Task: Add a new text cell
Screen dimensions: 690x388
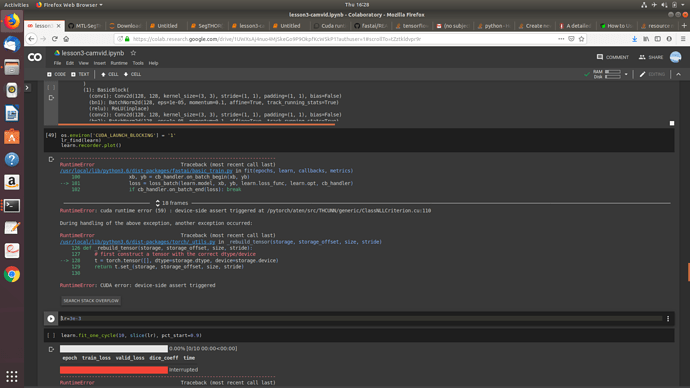Action: pos(80,74)
